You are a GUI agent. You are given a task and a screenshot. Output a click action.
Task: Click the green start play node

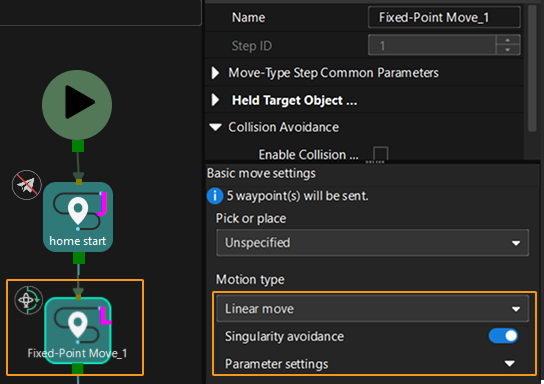pyautogui.click(x=77, y=105)
